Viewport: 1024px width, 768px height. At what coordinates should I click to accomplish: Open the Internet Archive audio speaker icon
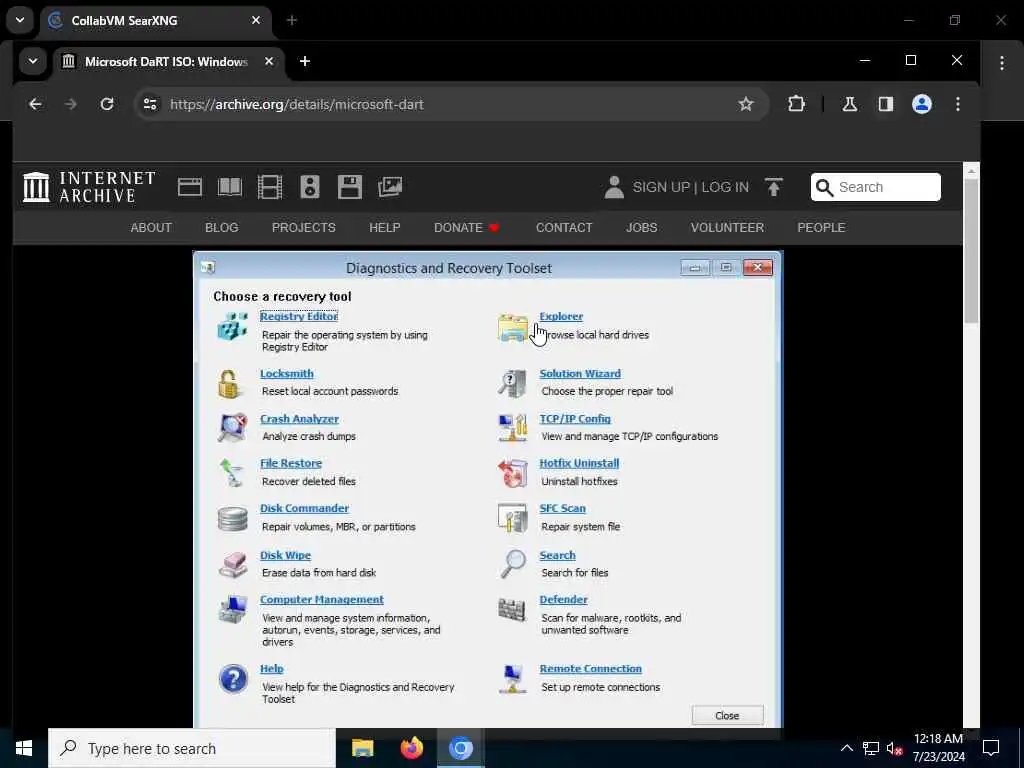point(310,187)
